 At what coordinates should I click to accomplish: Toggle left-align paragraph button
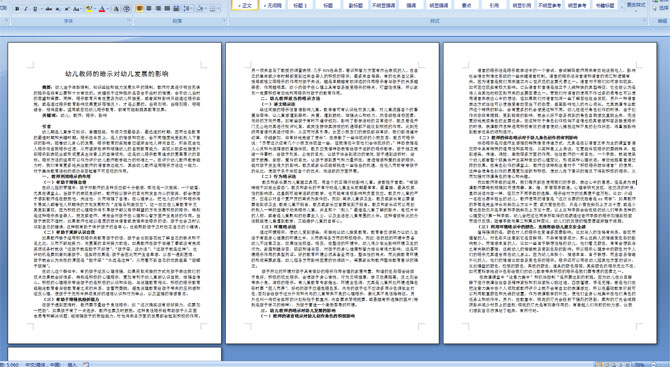(140, 9)
